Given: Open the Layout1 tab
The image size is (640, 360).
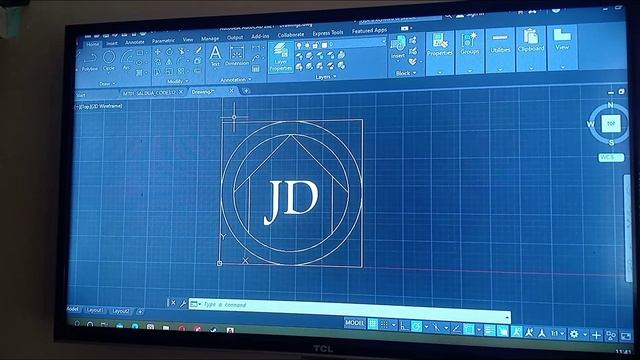Looking at the screenshot, I should coord(95,310).
